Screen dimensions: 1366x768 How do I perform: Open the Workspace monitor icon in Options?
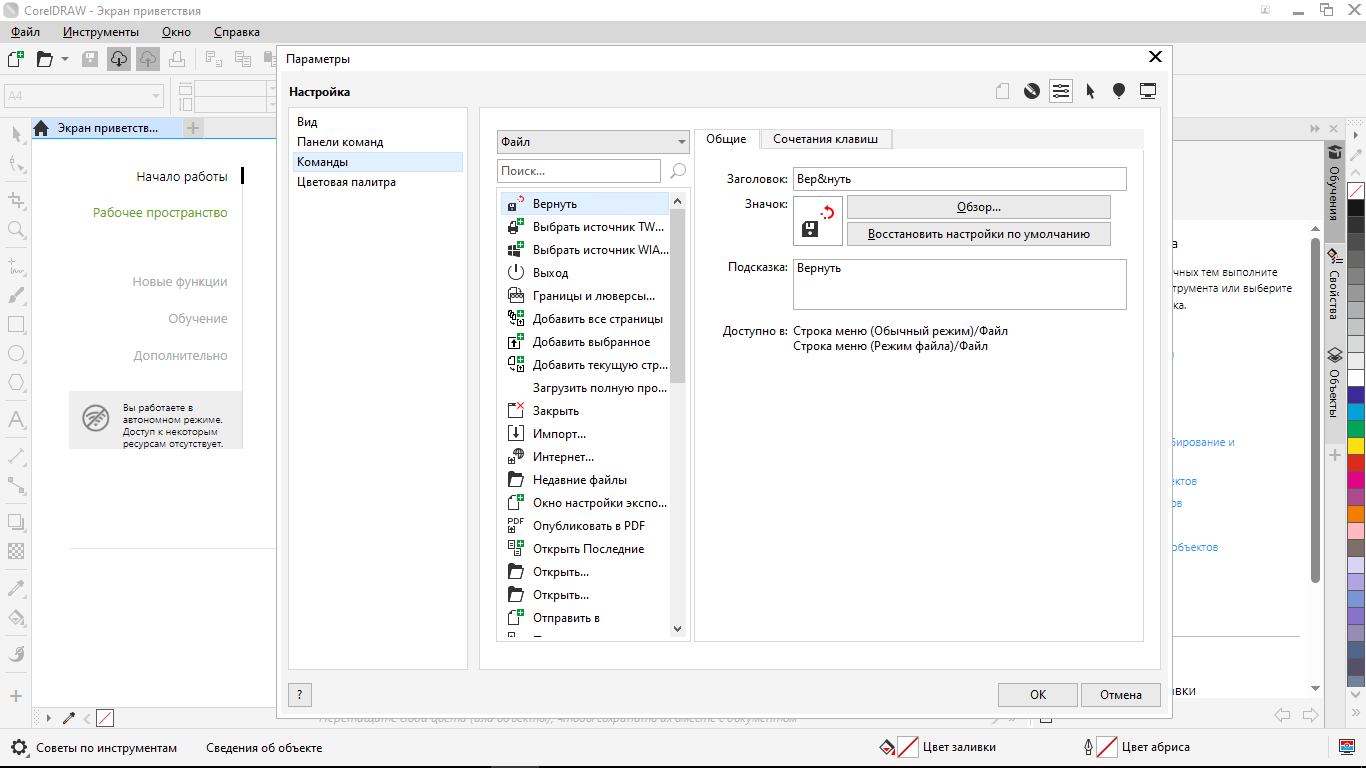[1148, 91]
